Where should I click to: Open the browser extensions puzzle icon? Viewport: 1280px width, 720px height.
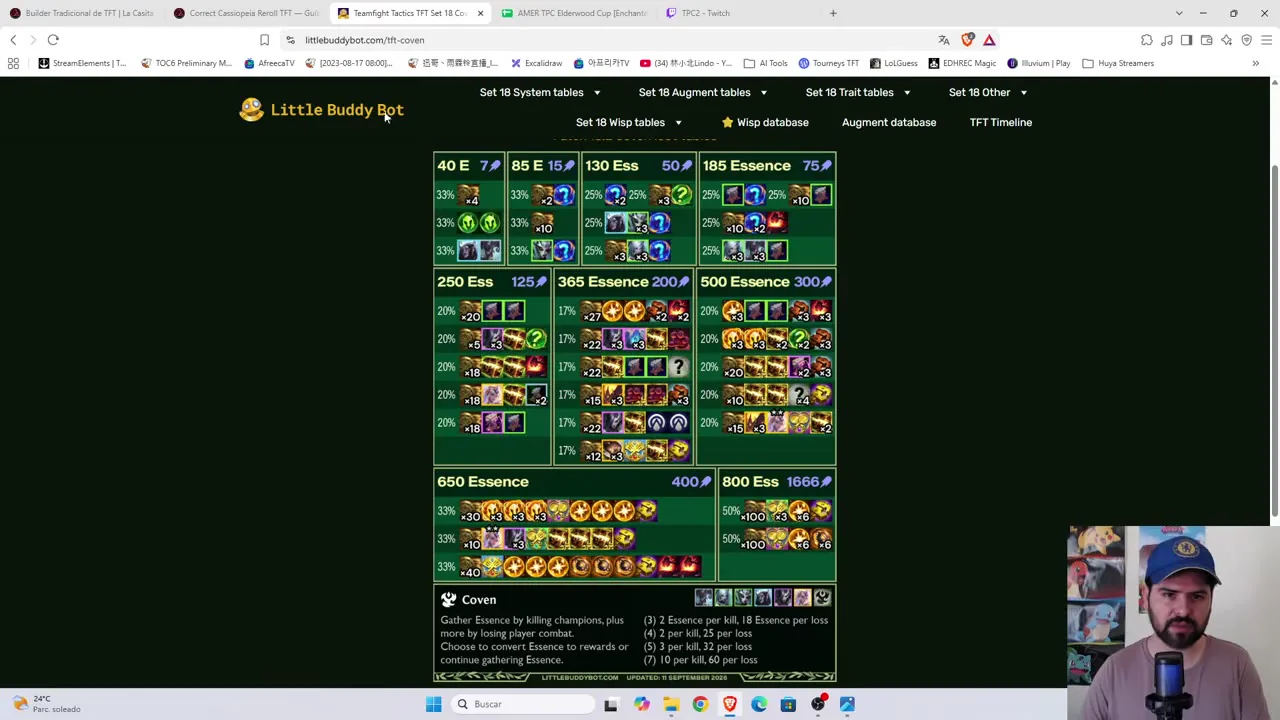tap(1146, 40)
